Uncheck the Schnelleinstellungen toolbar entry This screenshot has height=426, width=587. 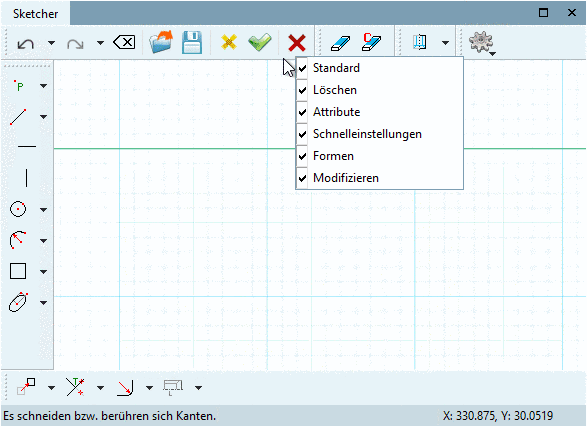[380, 134]
